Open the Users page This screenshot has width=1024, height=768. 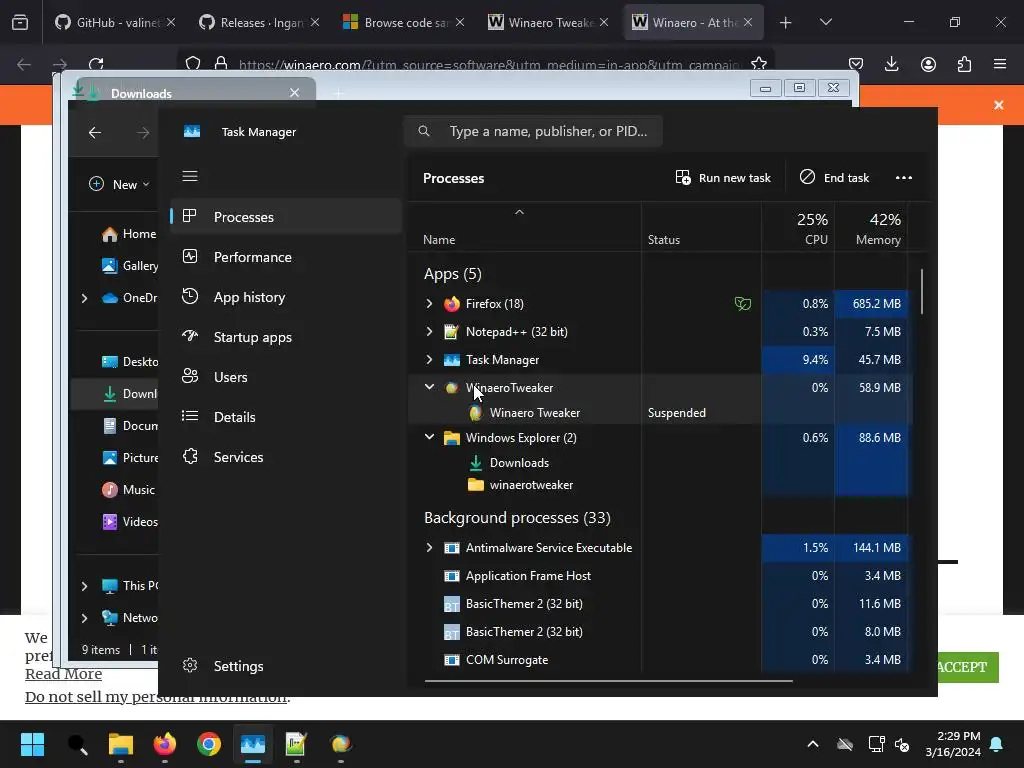tap(285, 377)
